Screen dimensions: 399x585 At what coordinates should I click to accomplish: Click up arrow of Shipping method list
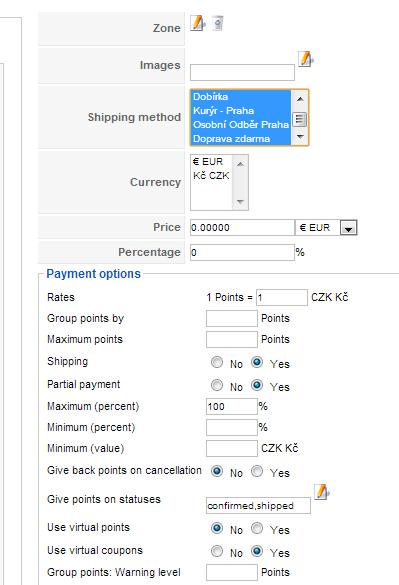point(300,99)
